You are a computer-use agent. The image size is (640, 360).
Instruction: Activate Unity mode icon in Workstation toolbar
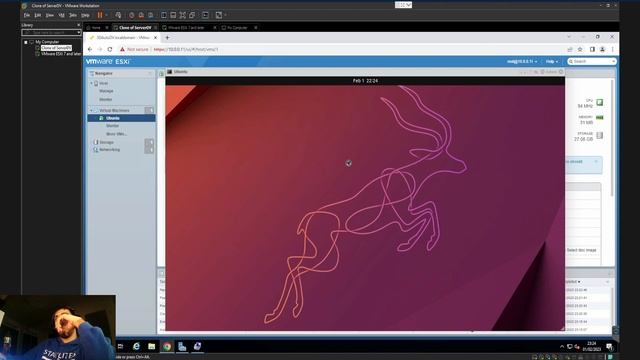coord(192,15)
